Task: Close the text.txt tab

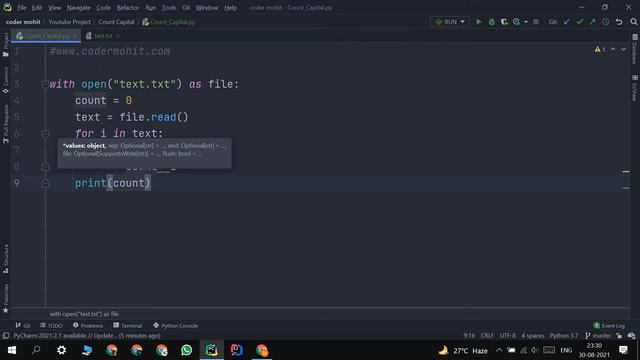Action: click(118, 36)
